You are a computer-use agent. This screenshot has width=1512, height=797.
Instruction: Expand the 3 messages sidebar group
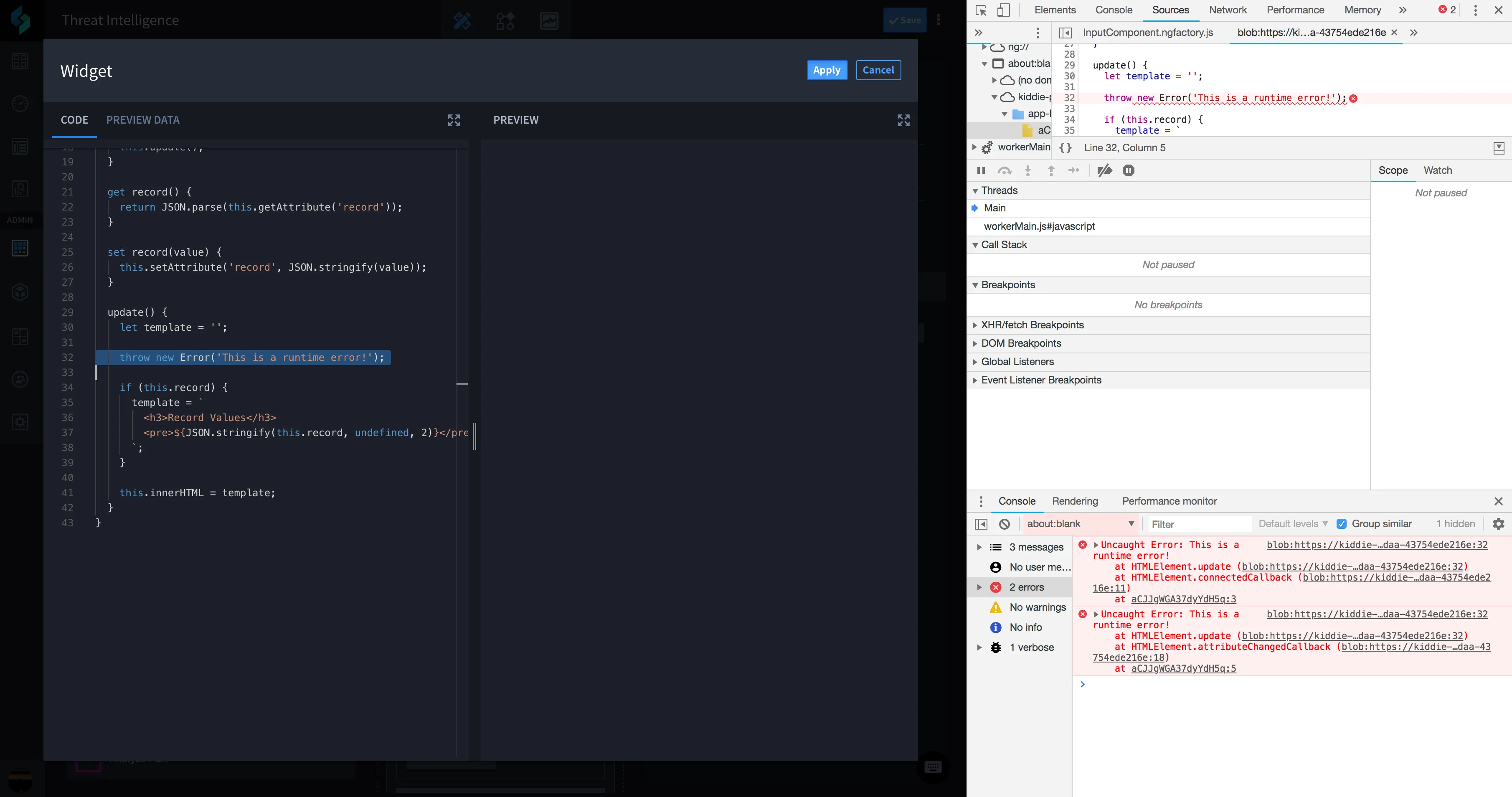[979, 547]
